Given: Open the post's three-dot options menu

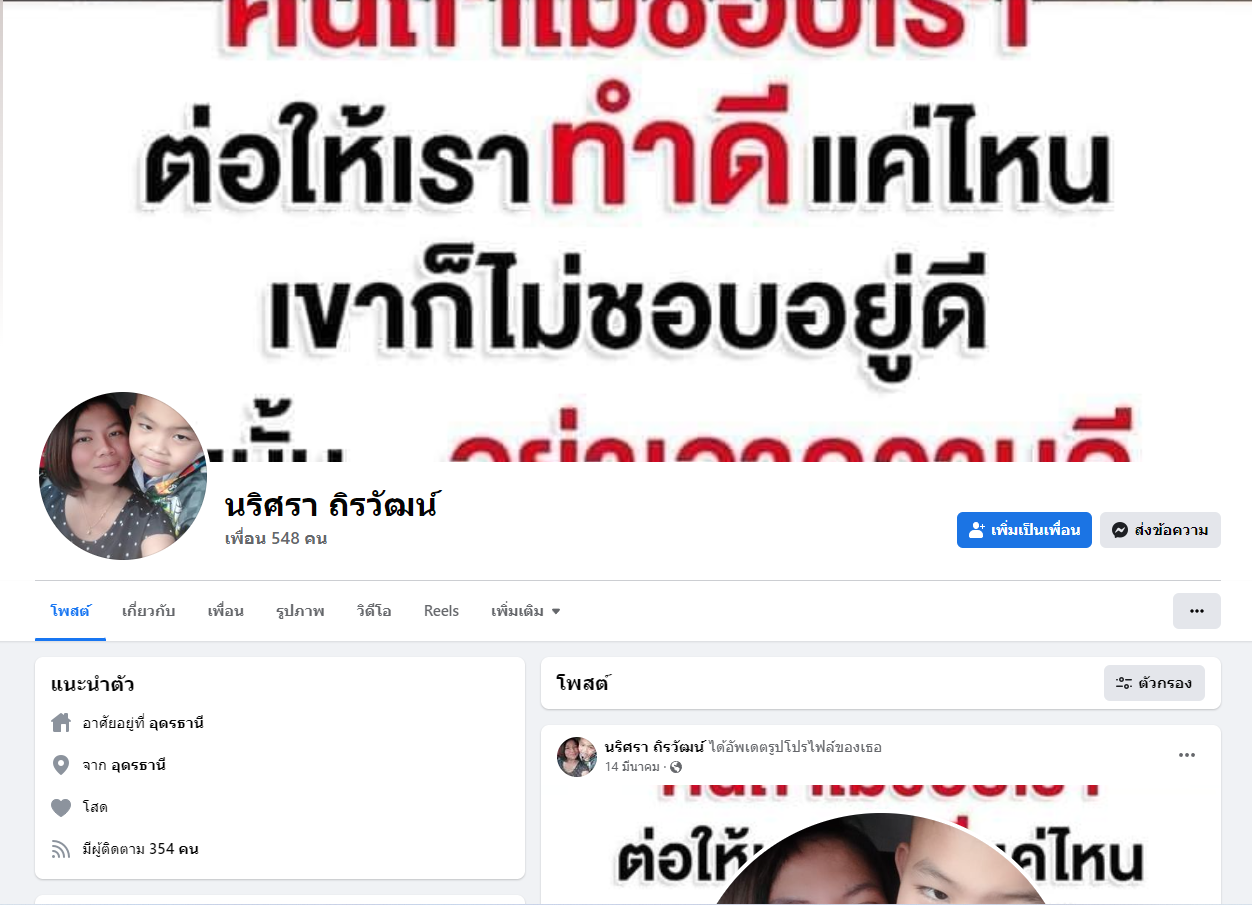Looking at the screenshot, I should point(1186,755).
